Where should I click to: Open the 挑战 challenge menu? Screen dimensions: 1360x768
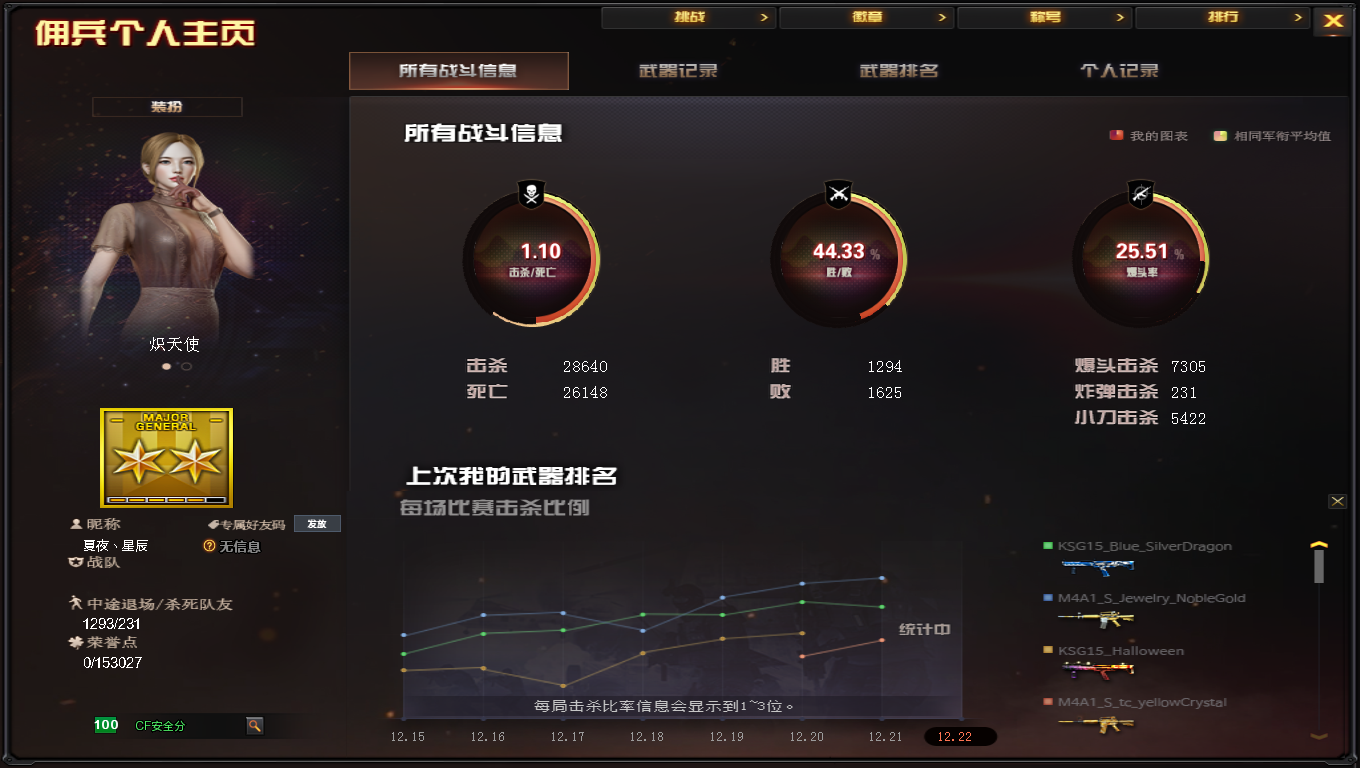[688, 17]
